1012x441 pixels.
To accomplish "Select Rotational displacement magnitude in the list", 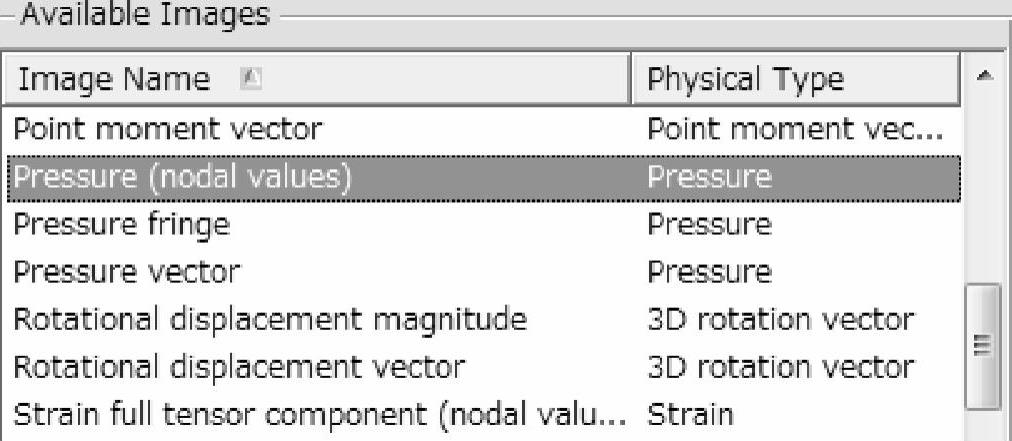I will tap(269, 319).
